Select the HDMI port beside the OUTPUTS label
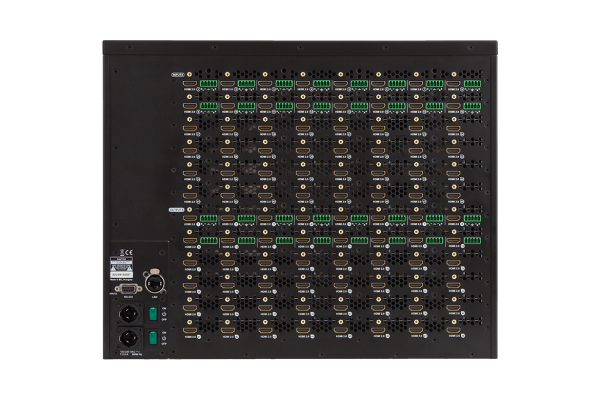 (x=190, y=218)
